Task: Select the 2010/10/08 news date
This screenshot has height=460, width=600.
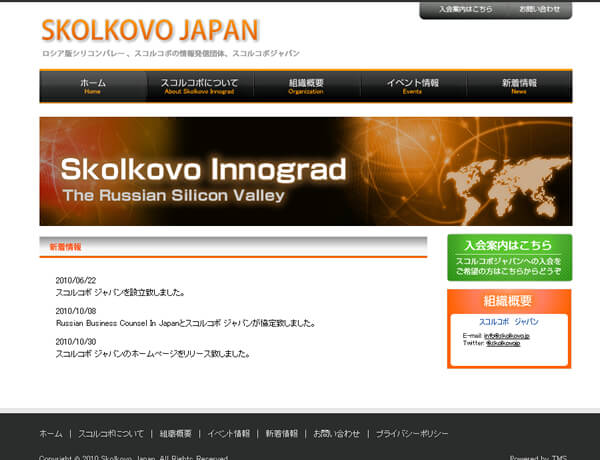Action: [76, 311]
